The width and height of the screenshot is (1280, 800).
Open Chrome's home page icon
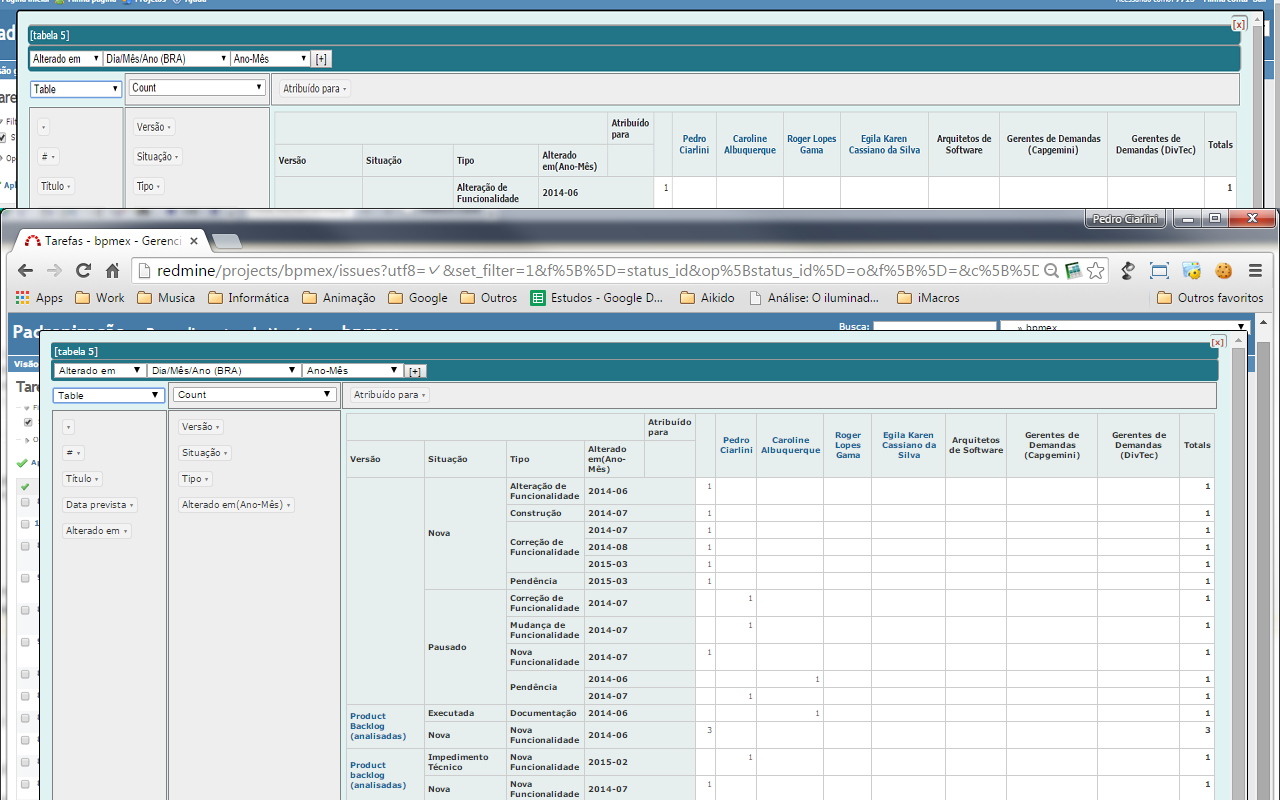(x=112, y=270)
